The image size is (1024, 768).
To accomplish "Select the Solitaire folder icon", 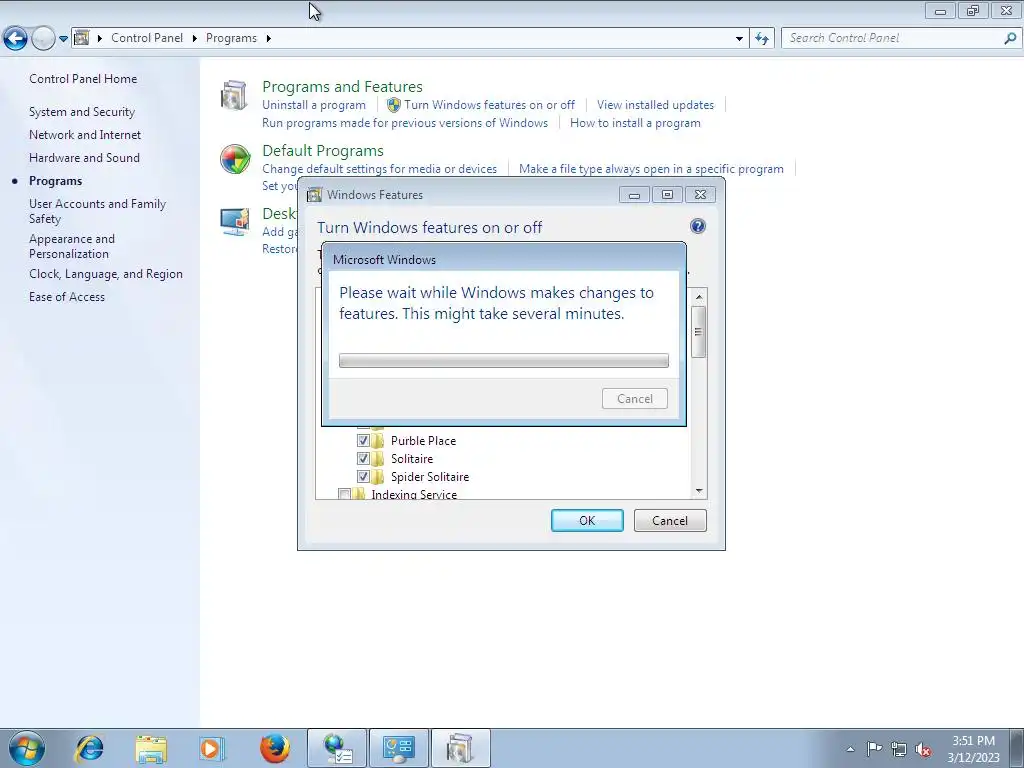I will click(x=377, y=458).
